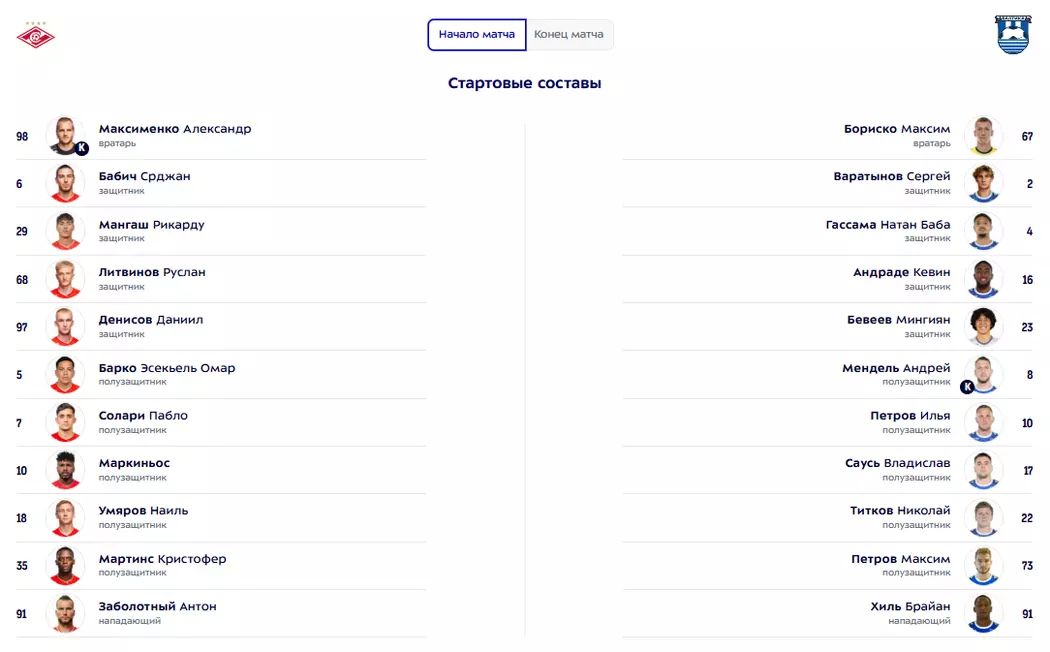Click the Заболотный Антон name link
1050x652 pixels.
tap(157, 607)
